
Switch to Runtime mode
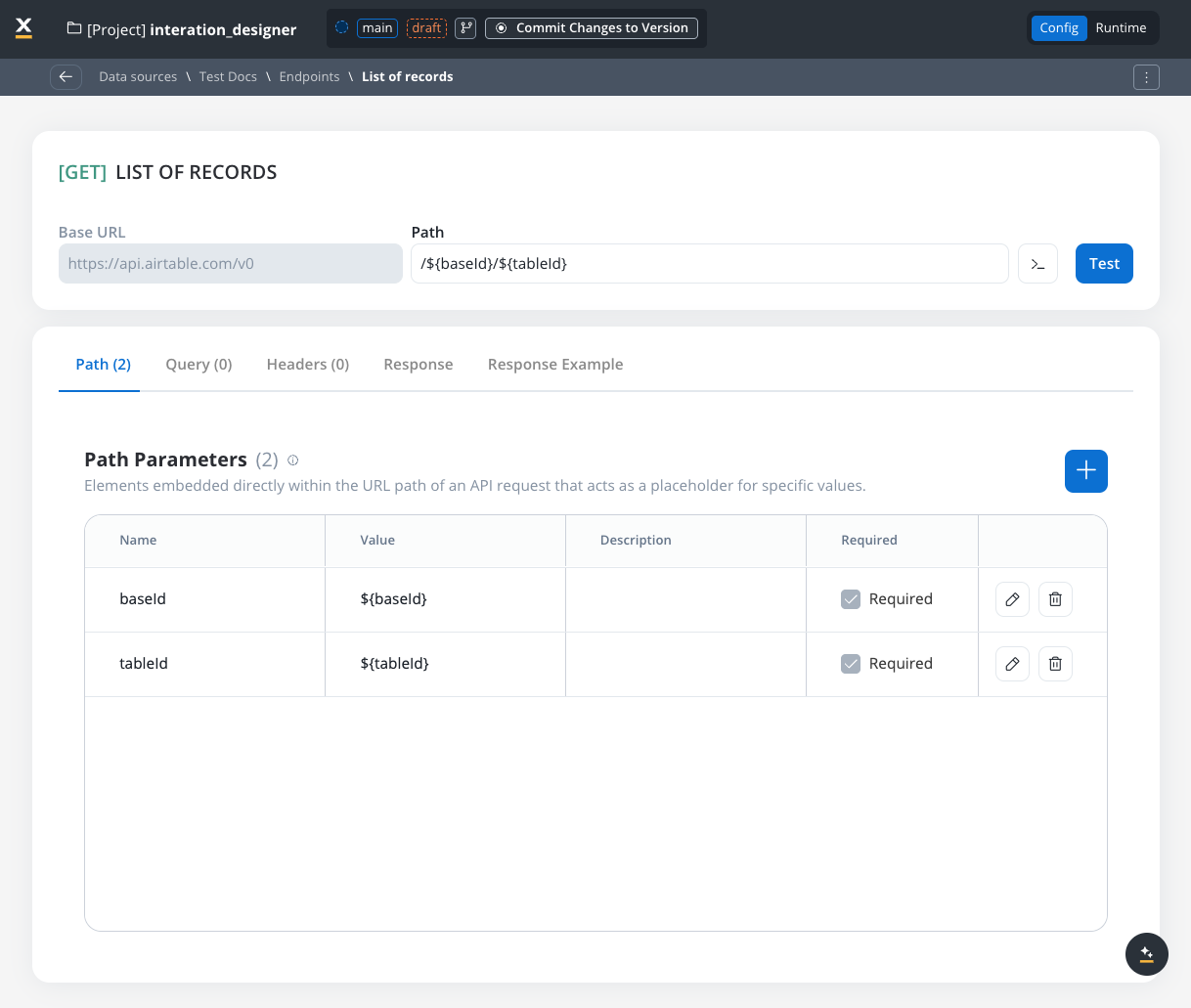1121,28
